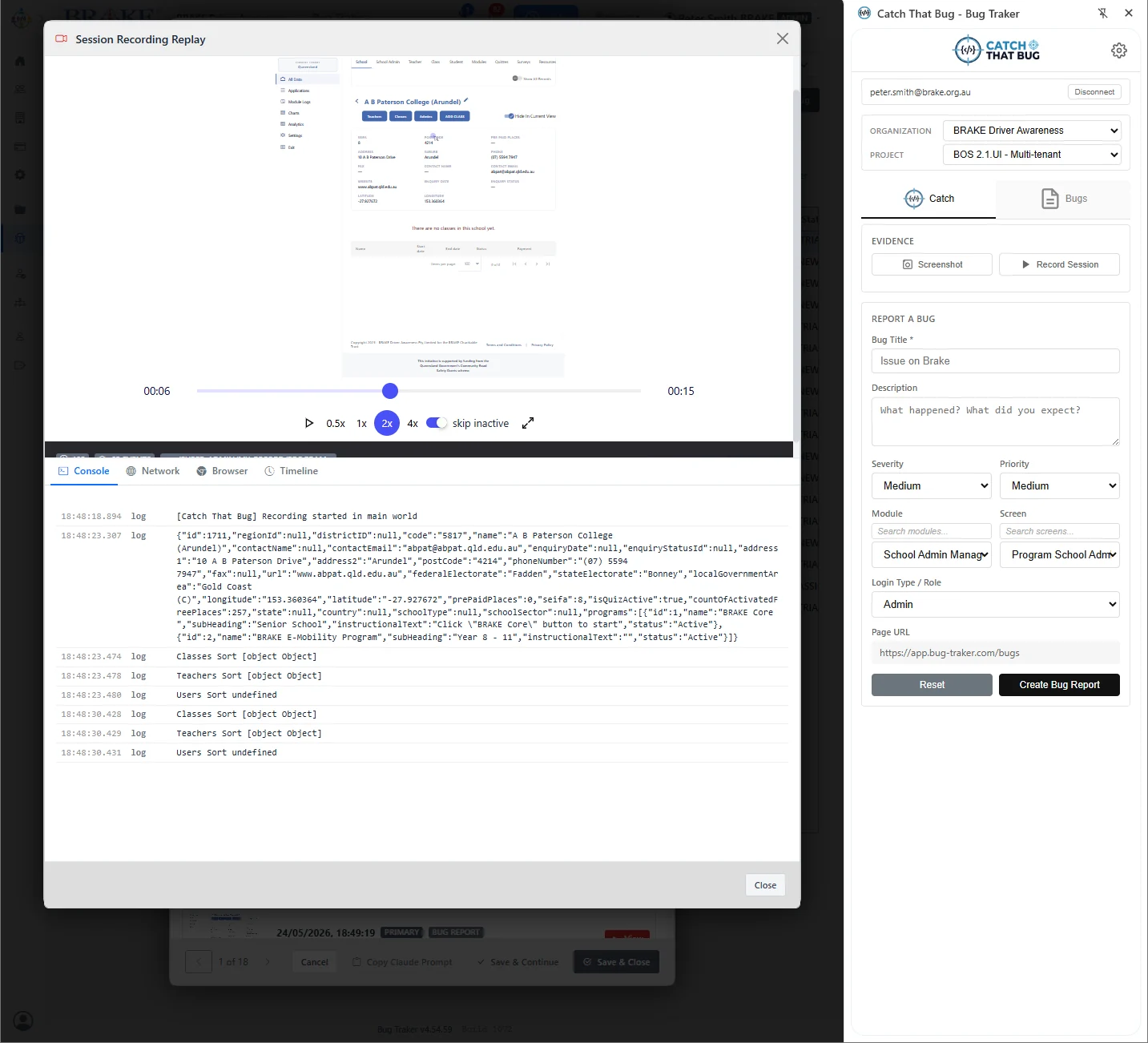Set replay speed to 0.5x
The width and height of the screenshot is (1148, 1043).
pyautogui.click(x=336, y=423)
